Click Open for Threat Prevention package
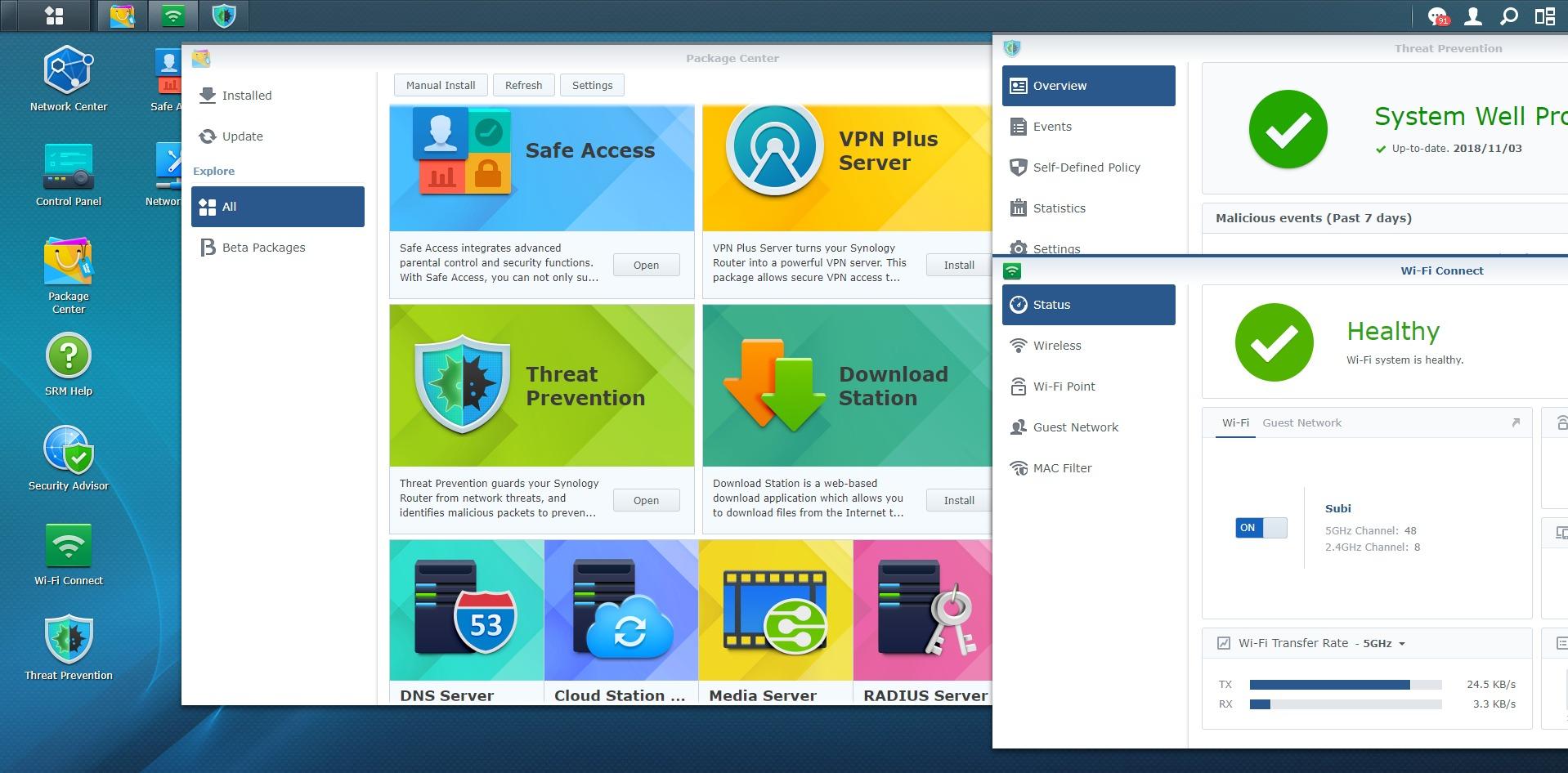This screenshot has width=1568, height=773. tap(646, 500)
